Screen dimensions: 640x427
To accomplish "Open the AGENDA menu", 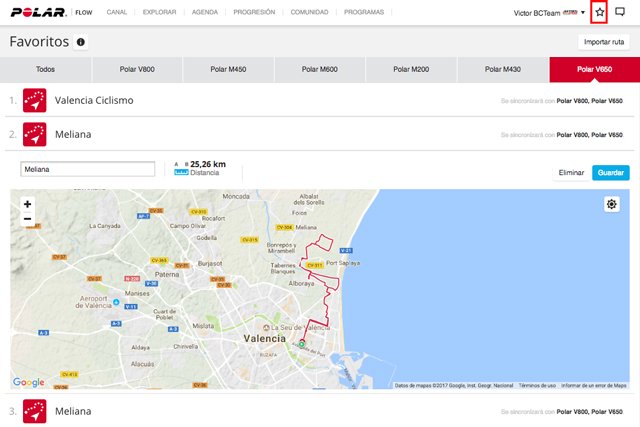I will point(205,12).
